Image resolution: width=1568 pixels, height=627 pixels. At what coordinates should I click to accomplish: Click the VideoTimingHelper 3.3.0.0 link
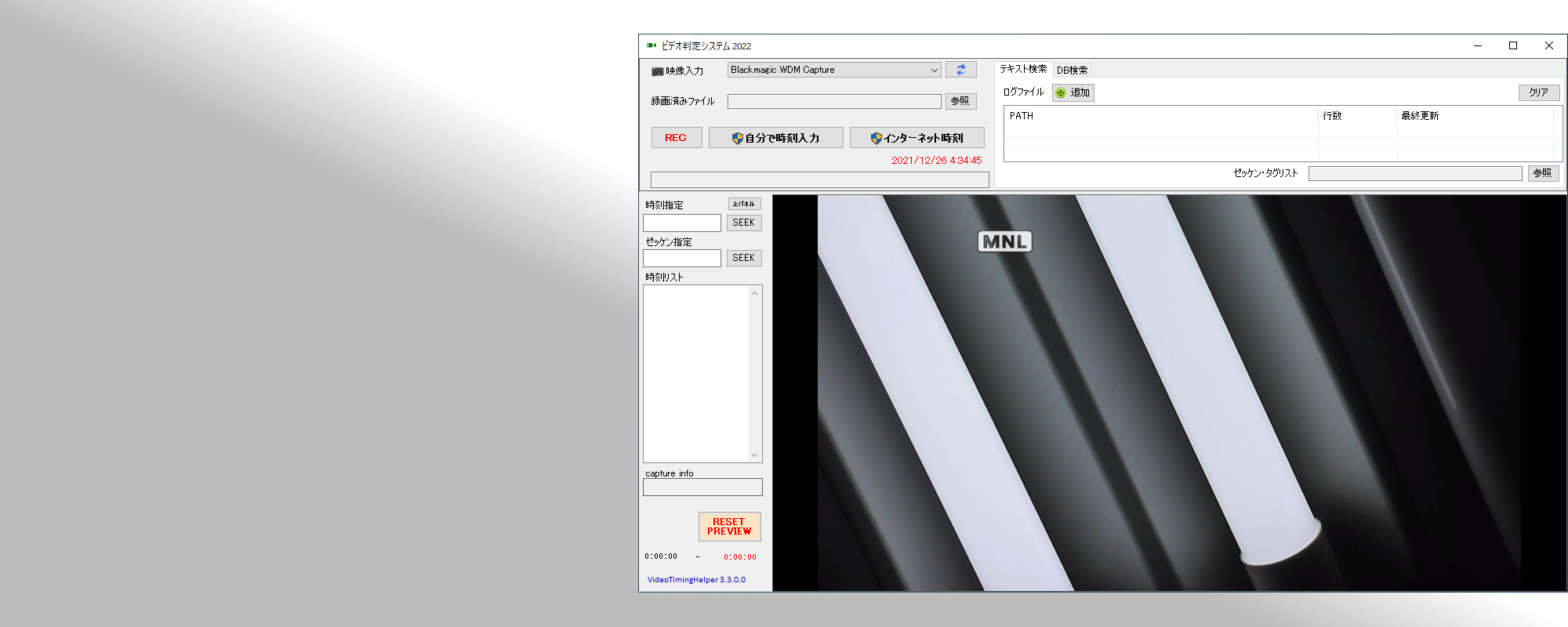pos(696,580)
